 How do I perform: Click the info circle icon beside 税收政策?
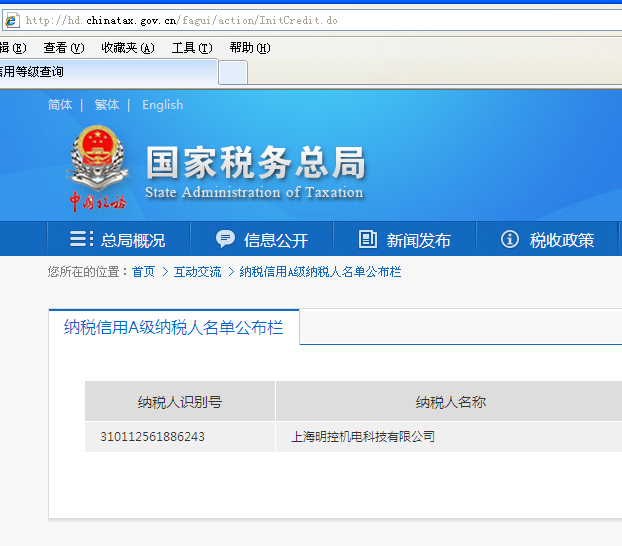point(510,239)
